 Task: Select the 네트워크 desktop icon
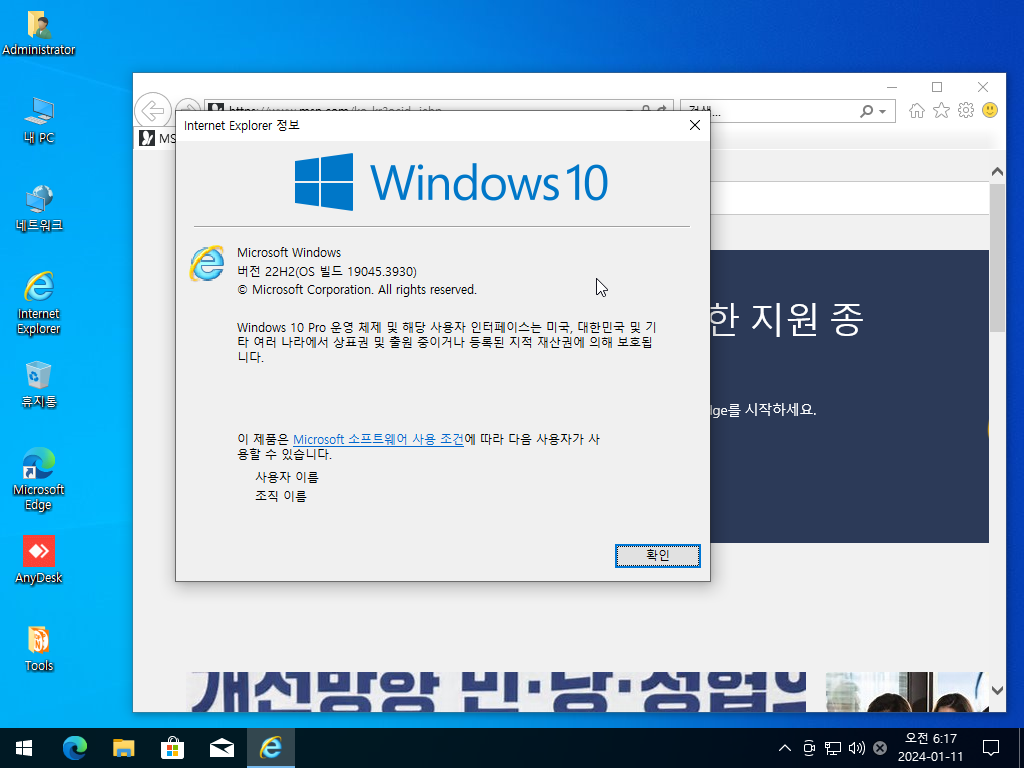coord(39,209)
